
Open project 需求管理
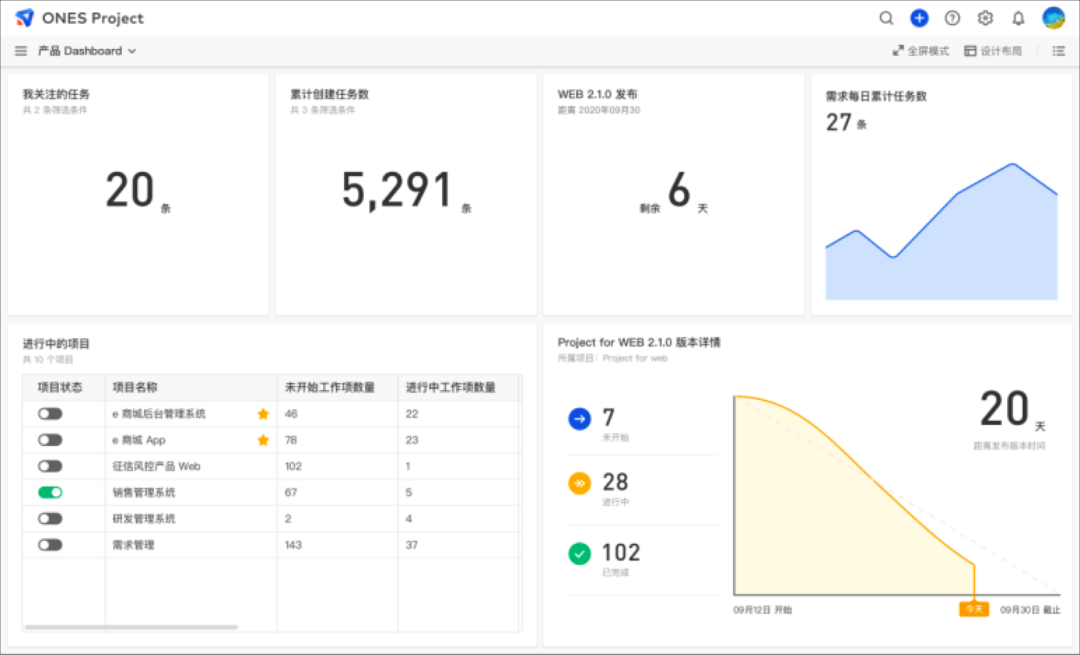tap(134, 545)
